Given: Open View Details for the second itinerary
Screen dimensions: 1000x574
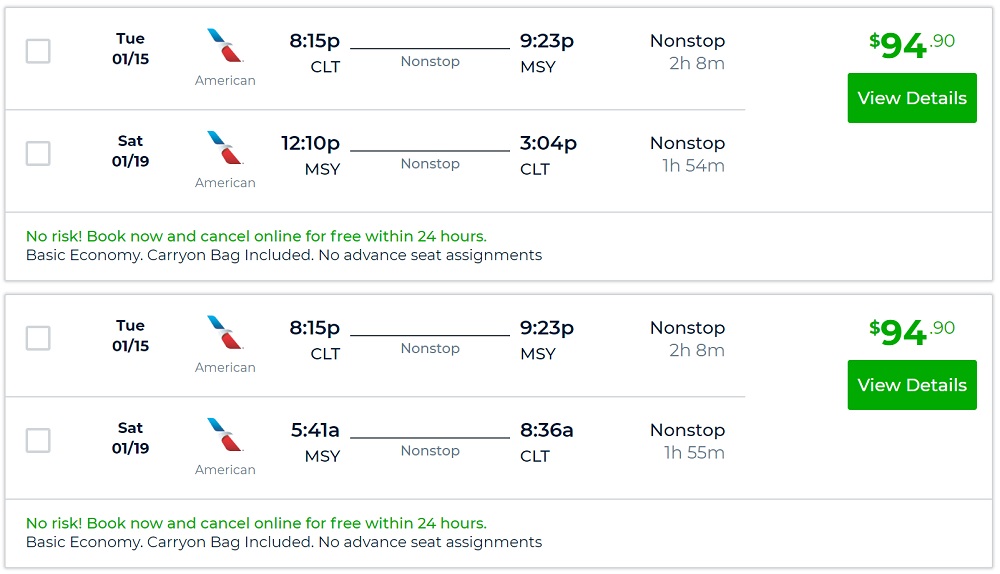Looking at the screenshot, I should [x=912, y=385].
